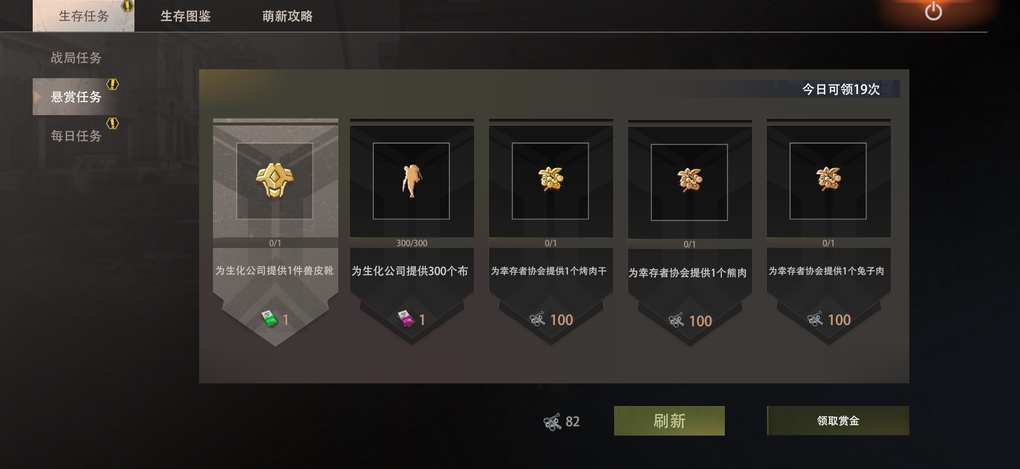Click the purple ticket reward icon

(406, 319)
